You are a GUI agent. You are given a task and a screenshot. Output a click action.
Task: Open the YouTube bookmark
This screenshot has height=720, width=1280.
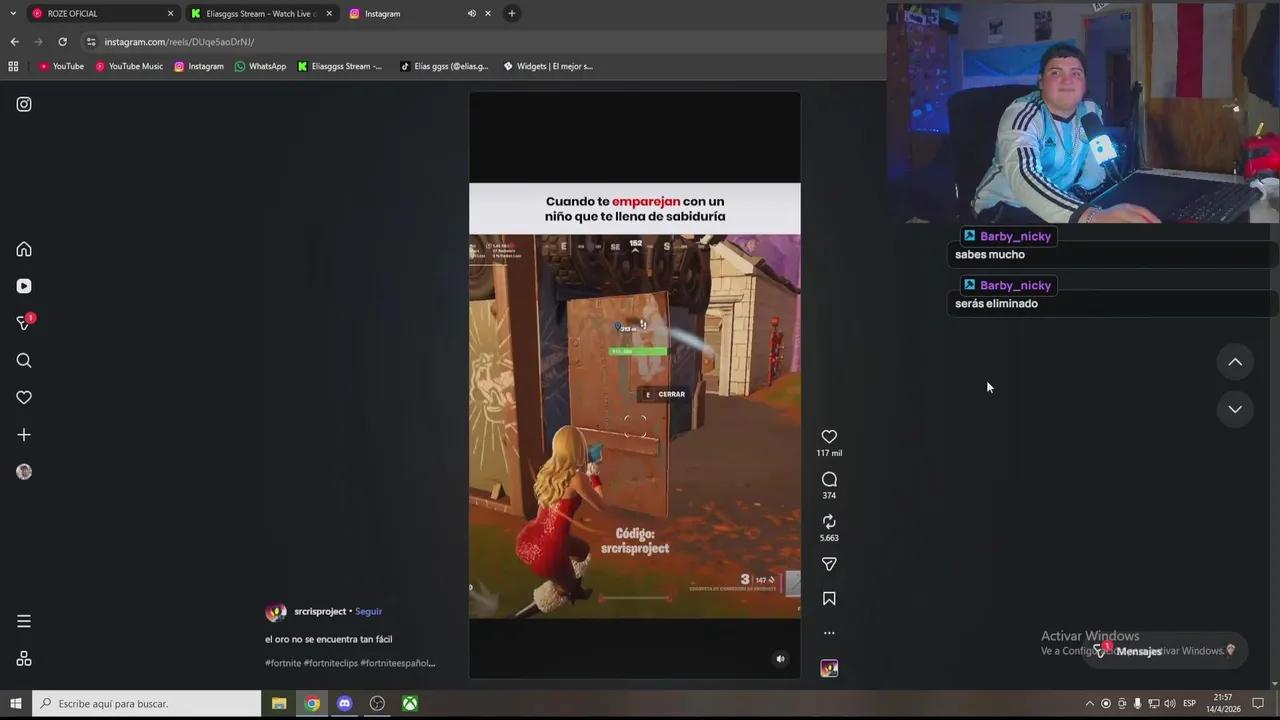click(x=61, y=66)
